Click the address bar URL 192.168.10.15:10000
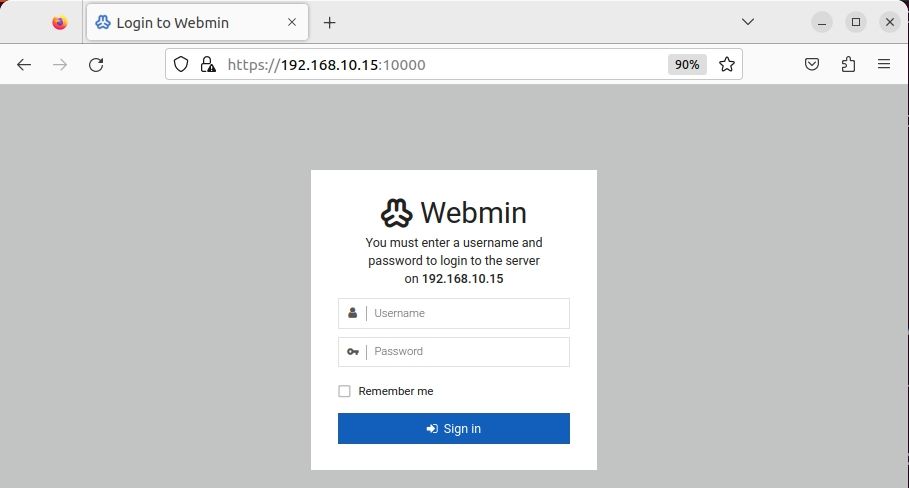Image resolution: width=909 pixels, height=488 pixels. pyautogui.click(x=326, y=64)
